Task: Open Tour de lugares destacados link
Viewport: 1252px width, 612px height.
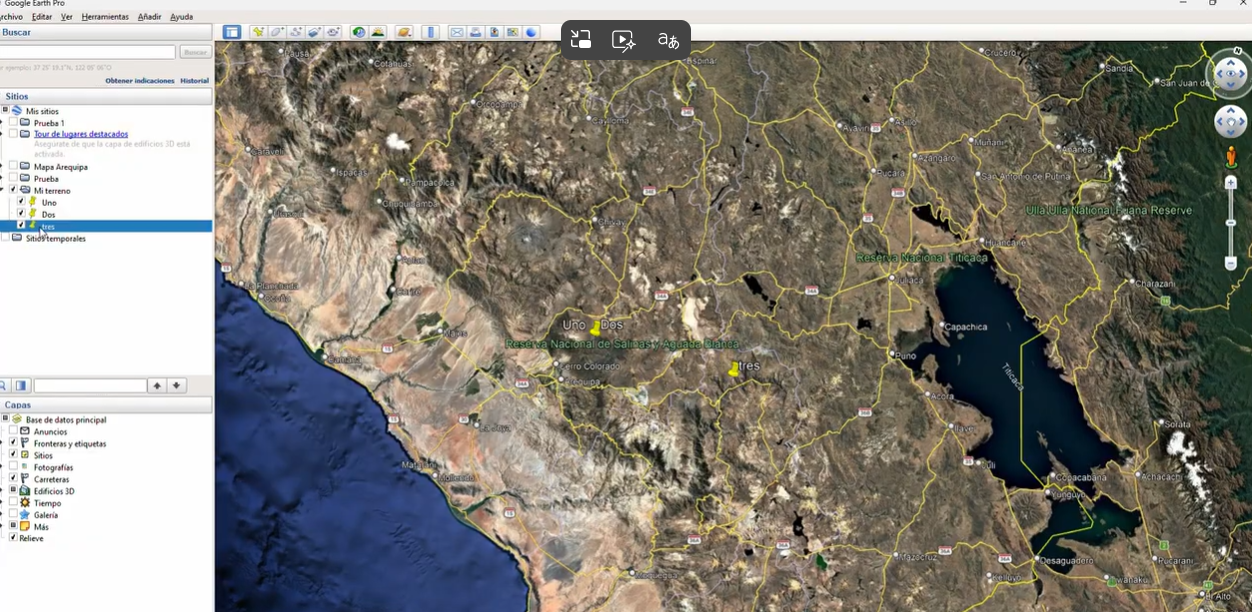Action: click(80, 134)
